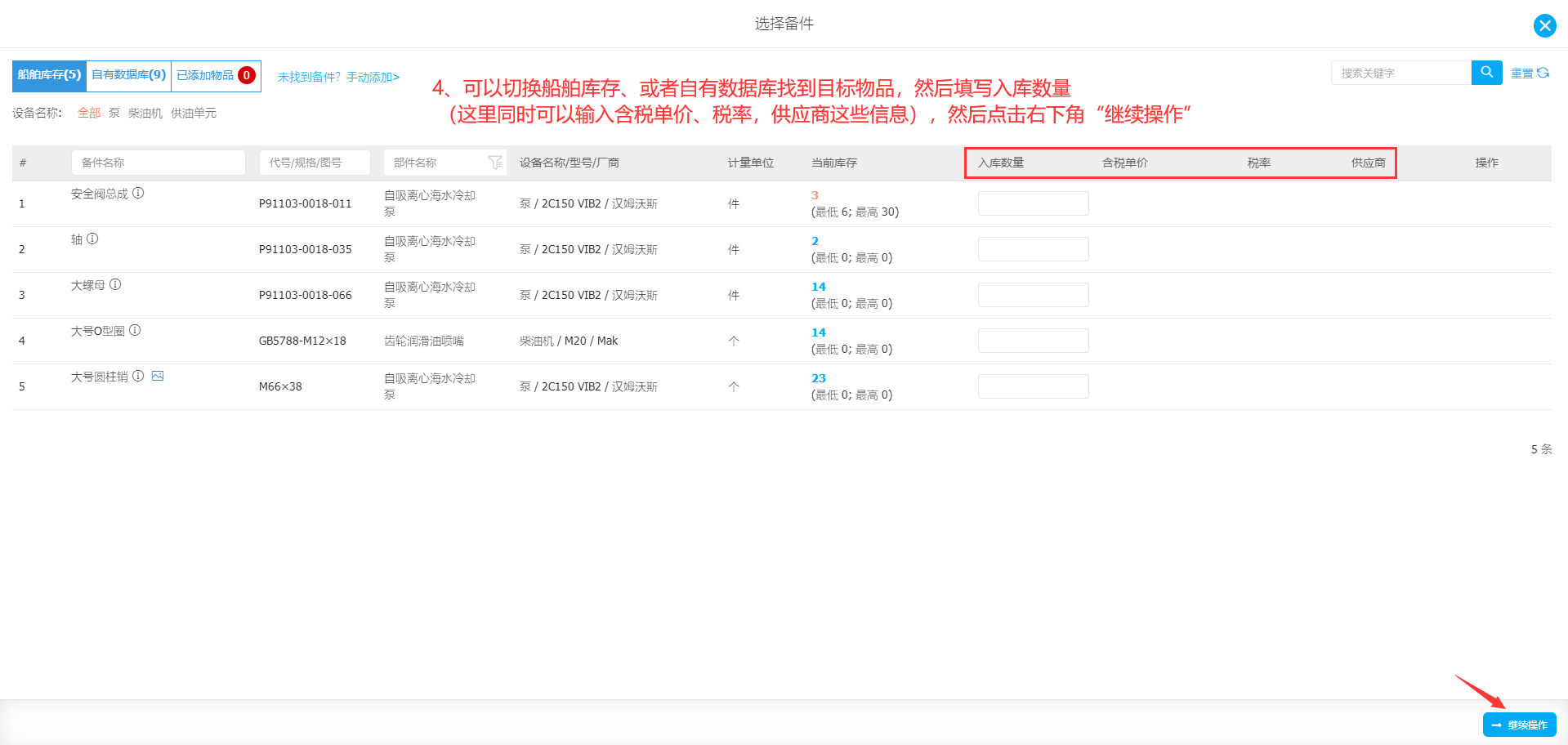Filter equipment by 泵
This screenshot has width=1568, height=745.
(x=114, y=113)
